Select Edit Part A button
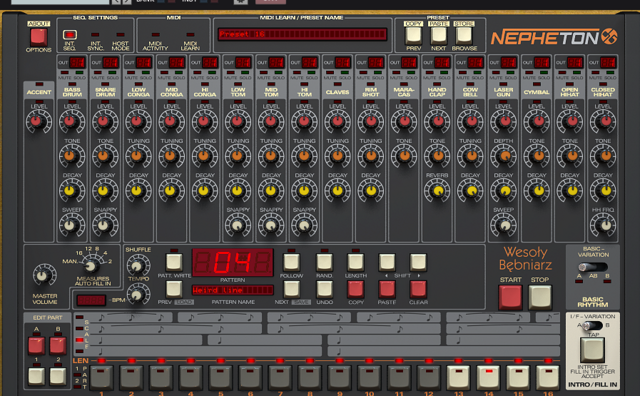This screenshot has height=396, width=640. 36,345
